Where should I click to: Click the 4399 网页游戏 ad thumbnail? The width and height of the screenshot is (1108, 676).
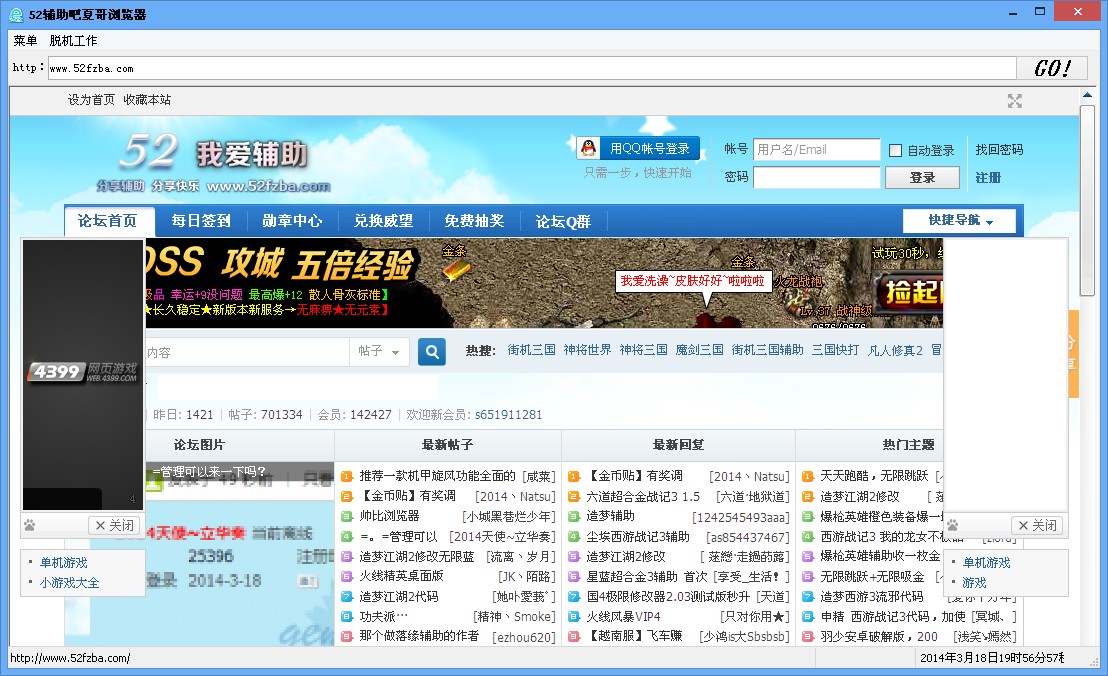83,374
